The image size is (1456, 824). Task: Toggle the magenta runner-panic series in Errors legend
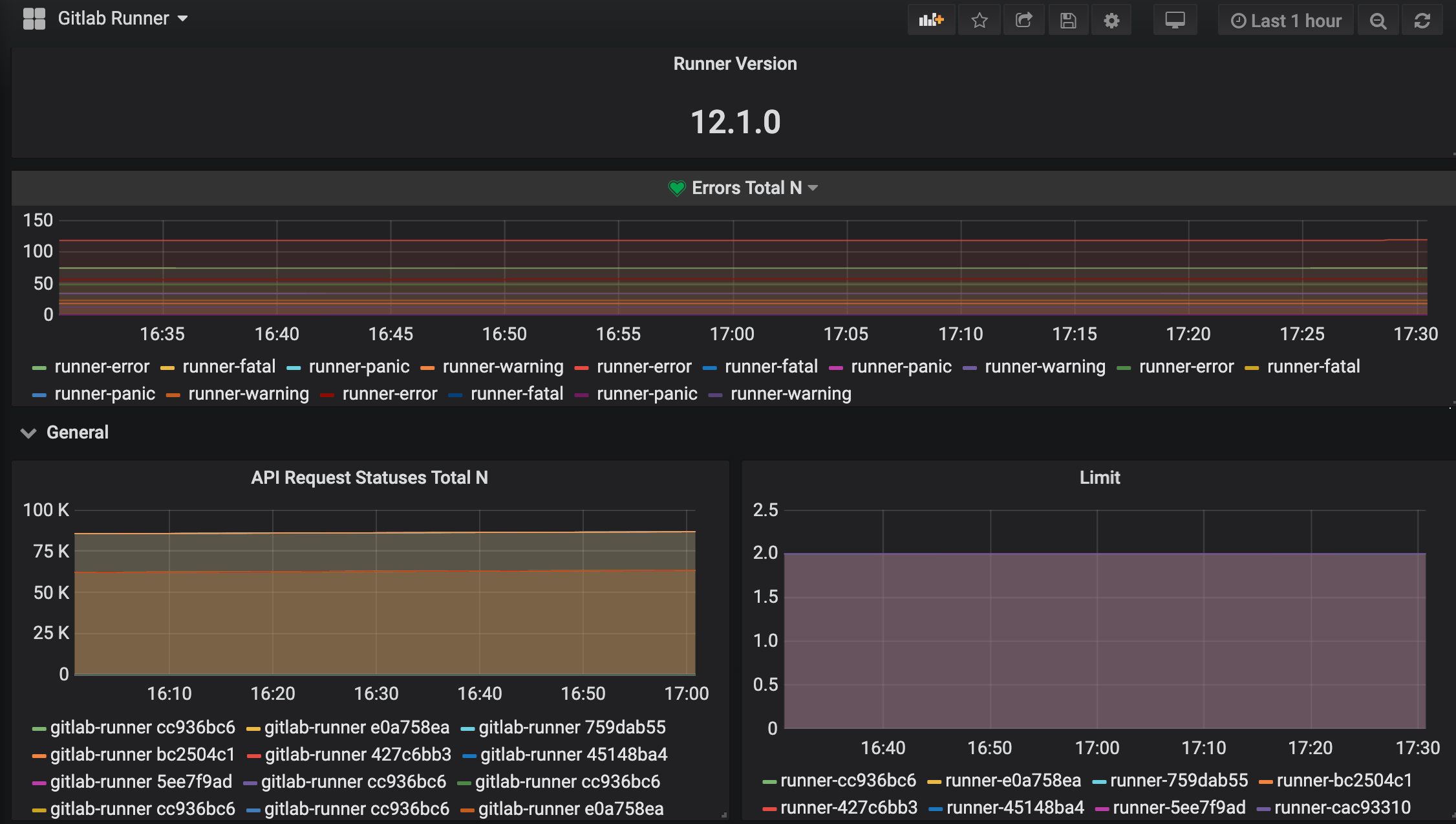point(901,367)
